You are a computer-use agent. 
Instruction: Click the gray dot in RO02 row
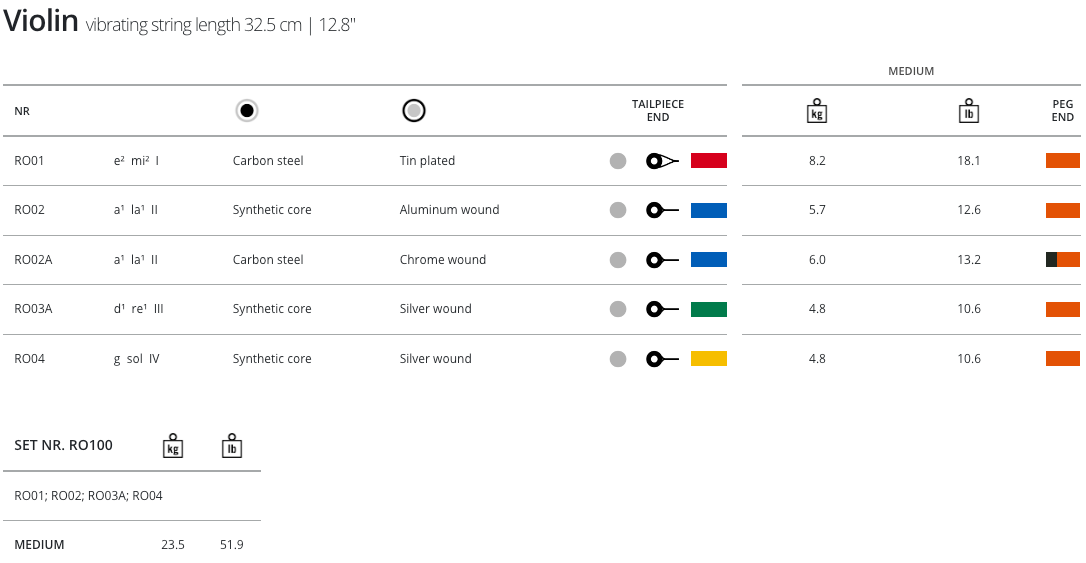coord(618,210)
